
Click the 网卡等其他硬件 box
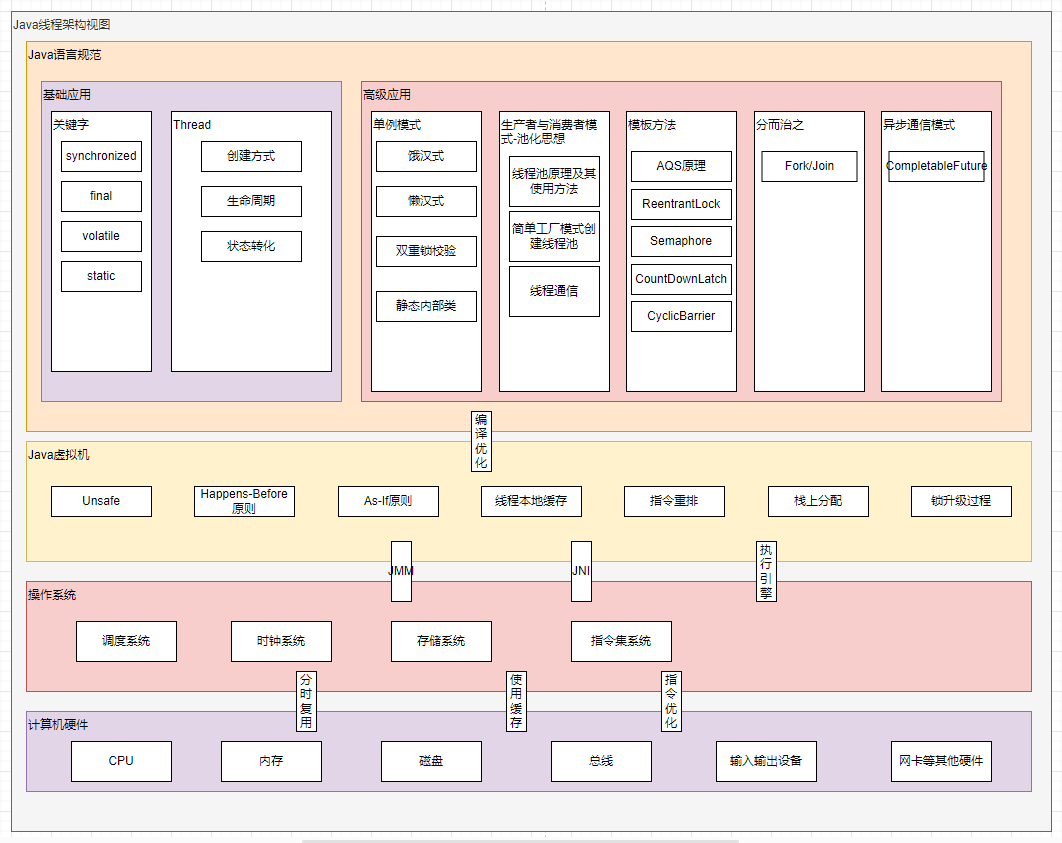941,761
